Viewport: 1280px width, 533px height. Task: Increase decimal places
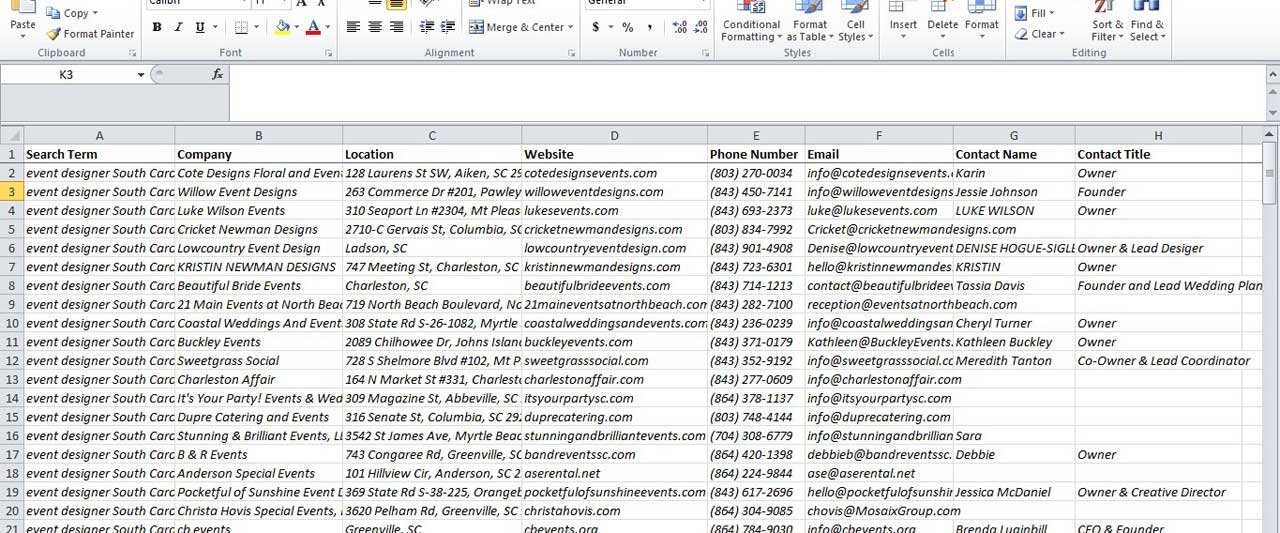tap(679, 27)
